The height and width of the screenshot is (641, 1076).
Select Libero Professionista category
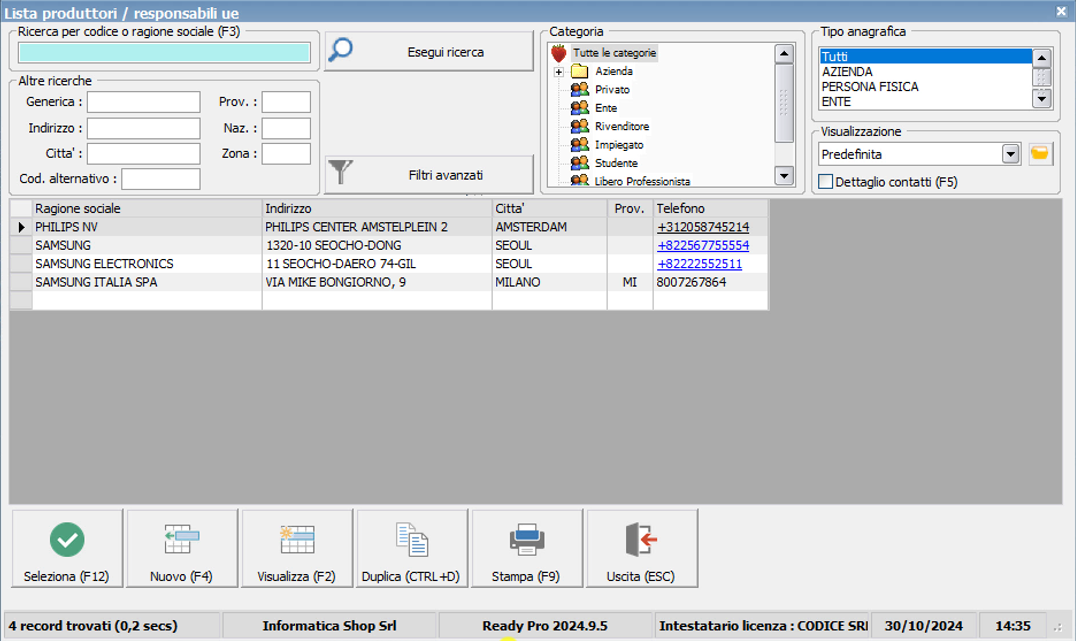642,181
